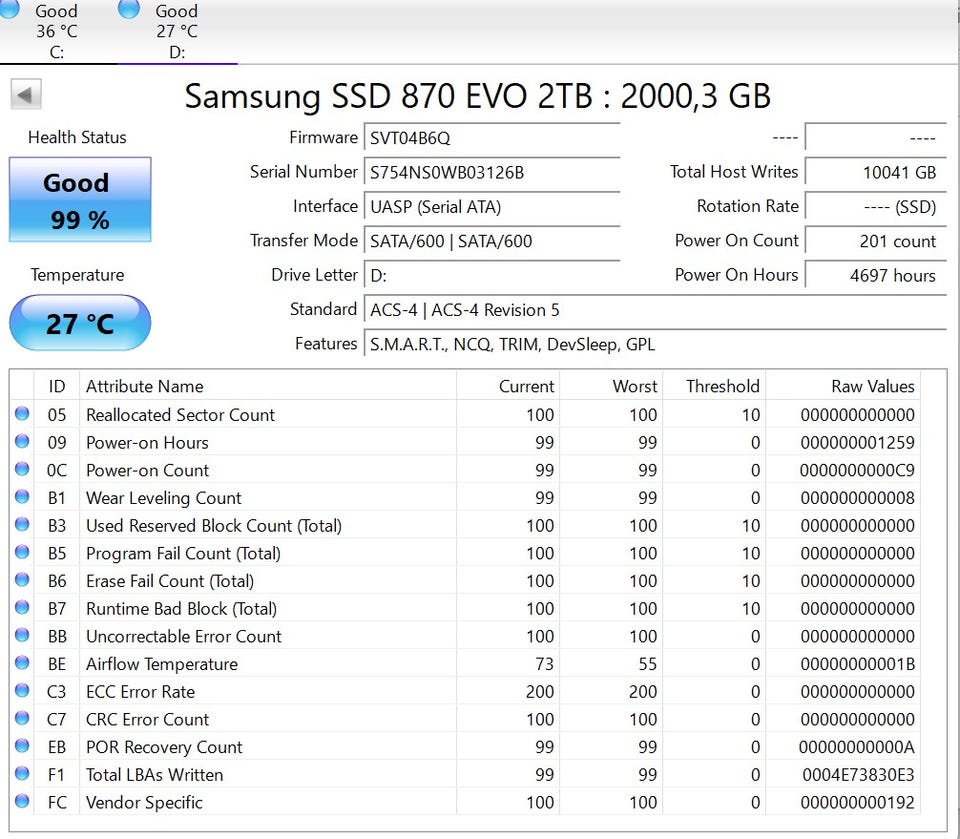
Task: Click Total Host Writes value 10041 GB
Action: click(x=876, y=172)
